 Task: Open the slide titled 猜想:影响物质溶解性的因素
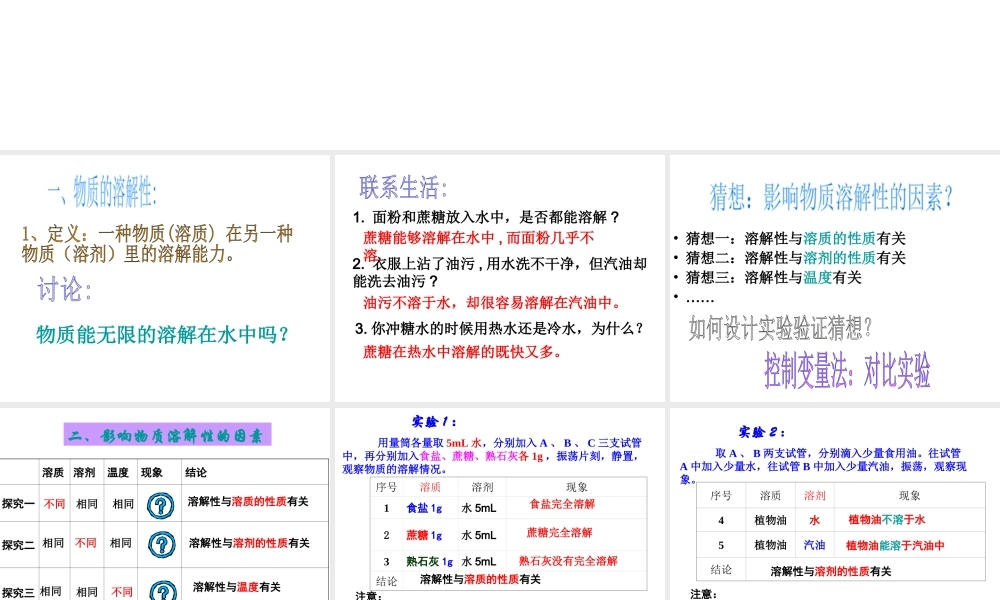click(835, 278)
